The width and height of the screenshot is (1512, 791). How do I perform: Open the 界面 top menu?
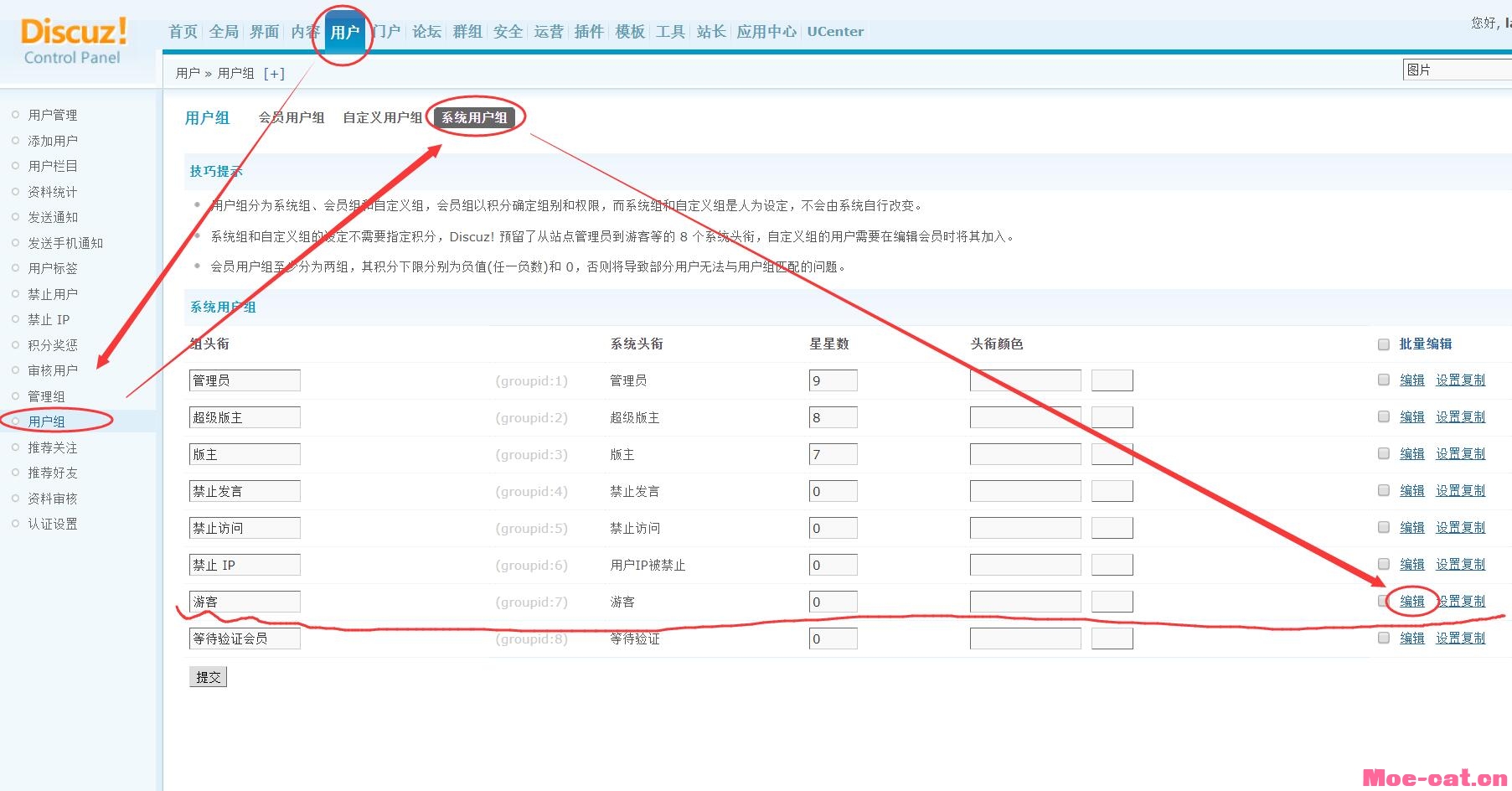tap(264, 32)
